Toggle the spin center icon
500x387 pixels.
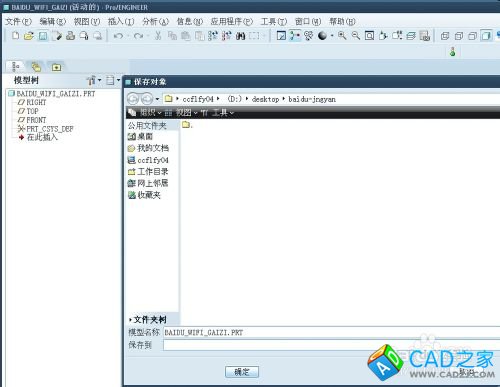(295, 35)
